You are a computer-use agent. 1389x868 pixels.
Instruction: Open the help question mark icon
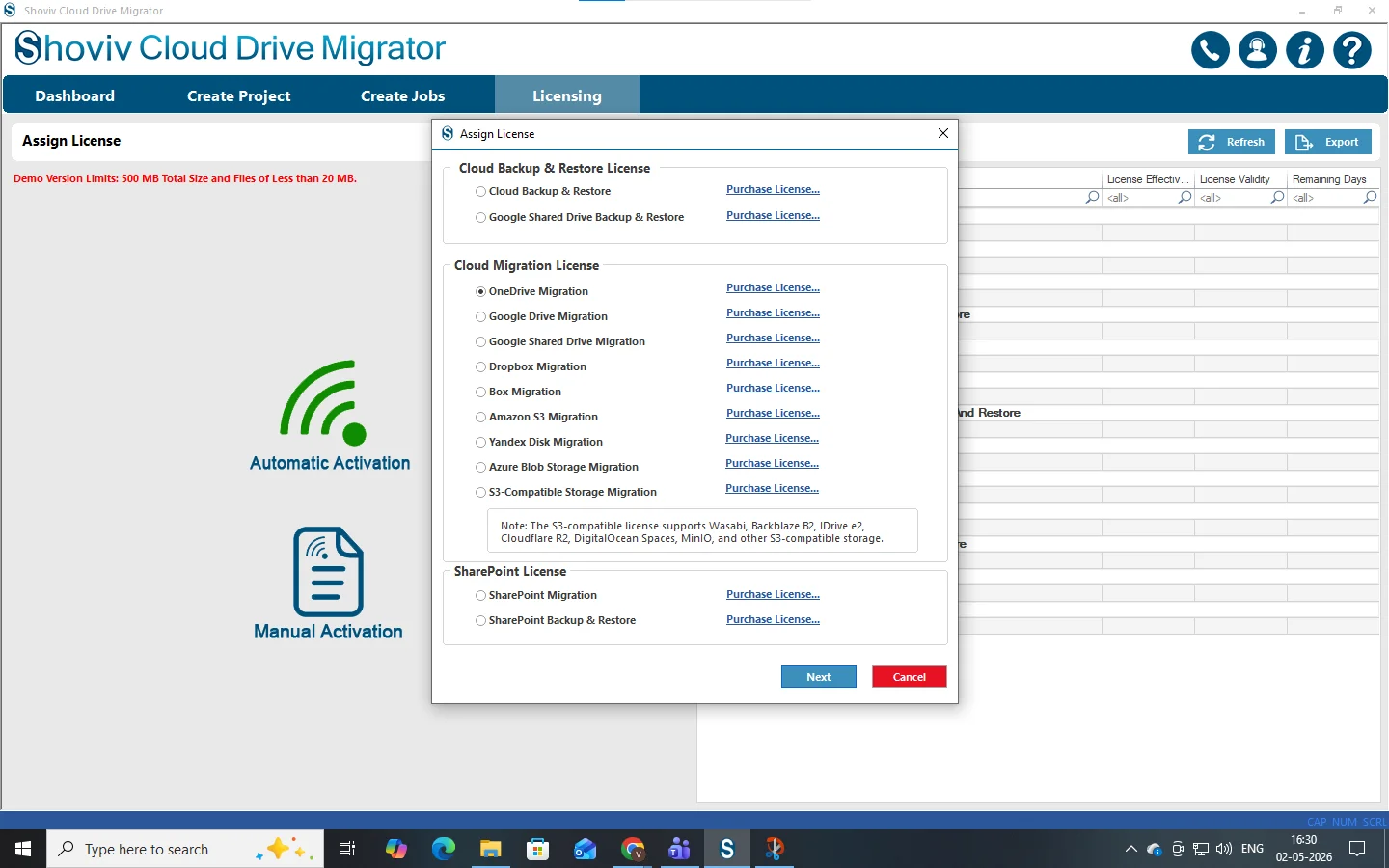(x=1352, y=50)
